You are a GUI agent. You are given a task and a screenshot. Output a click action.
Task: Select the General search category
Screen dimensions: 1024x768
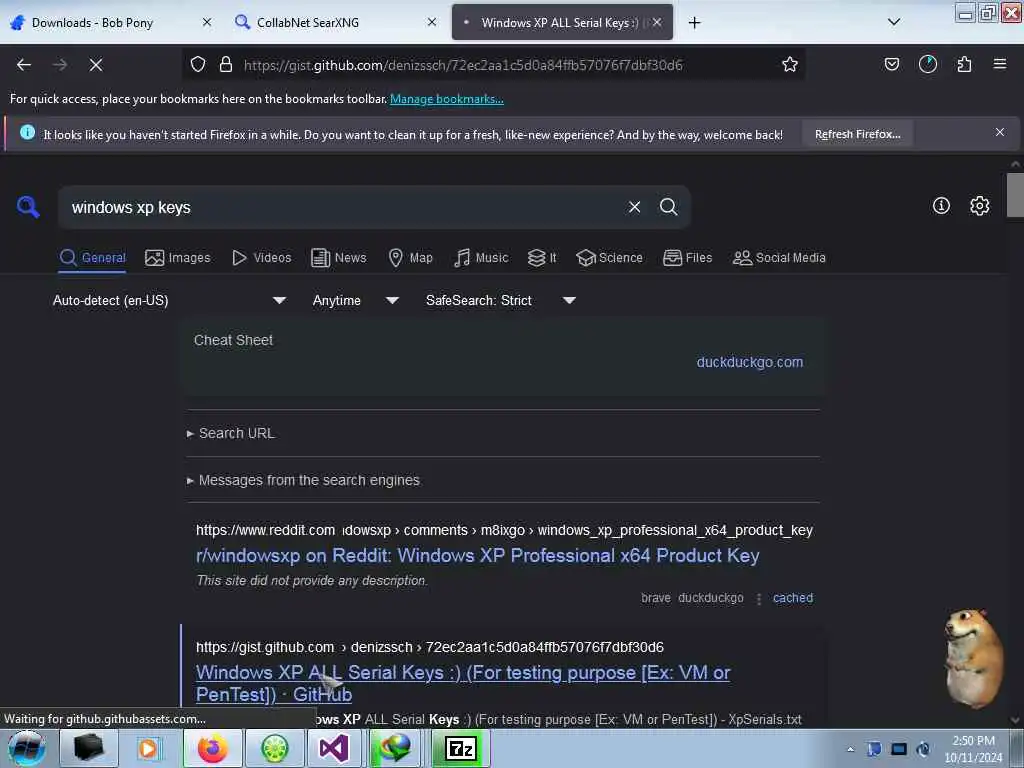click(92, 257)
